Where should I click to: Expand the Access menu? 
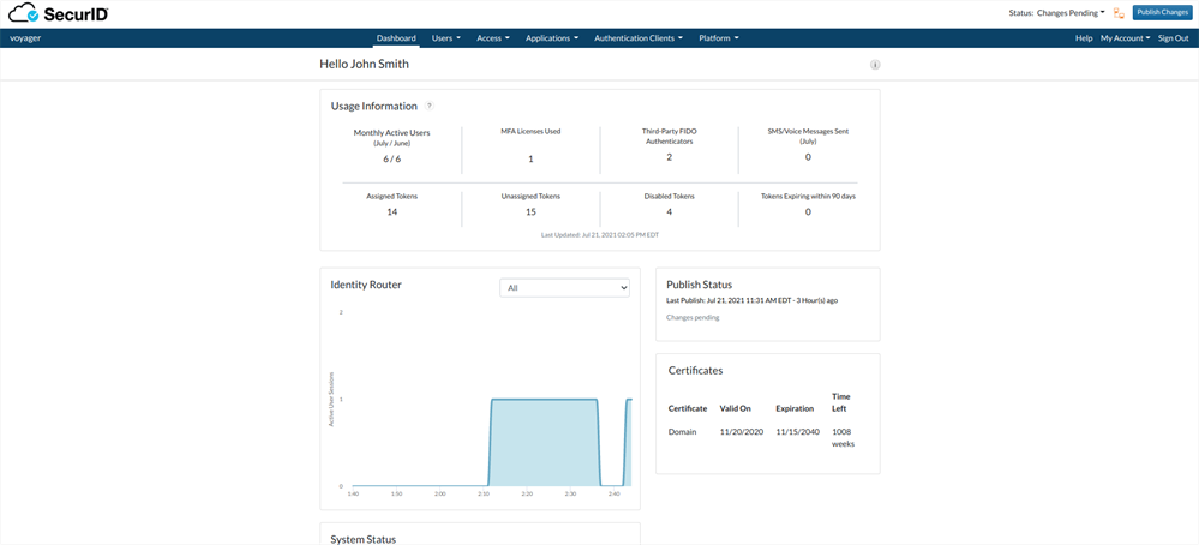click(492, 38)
